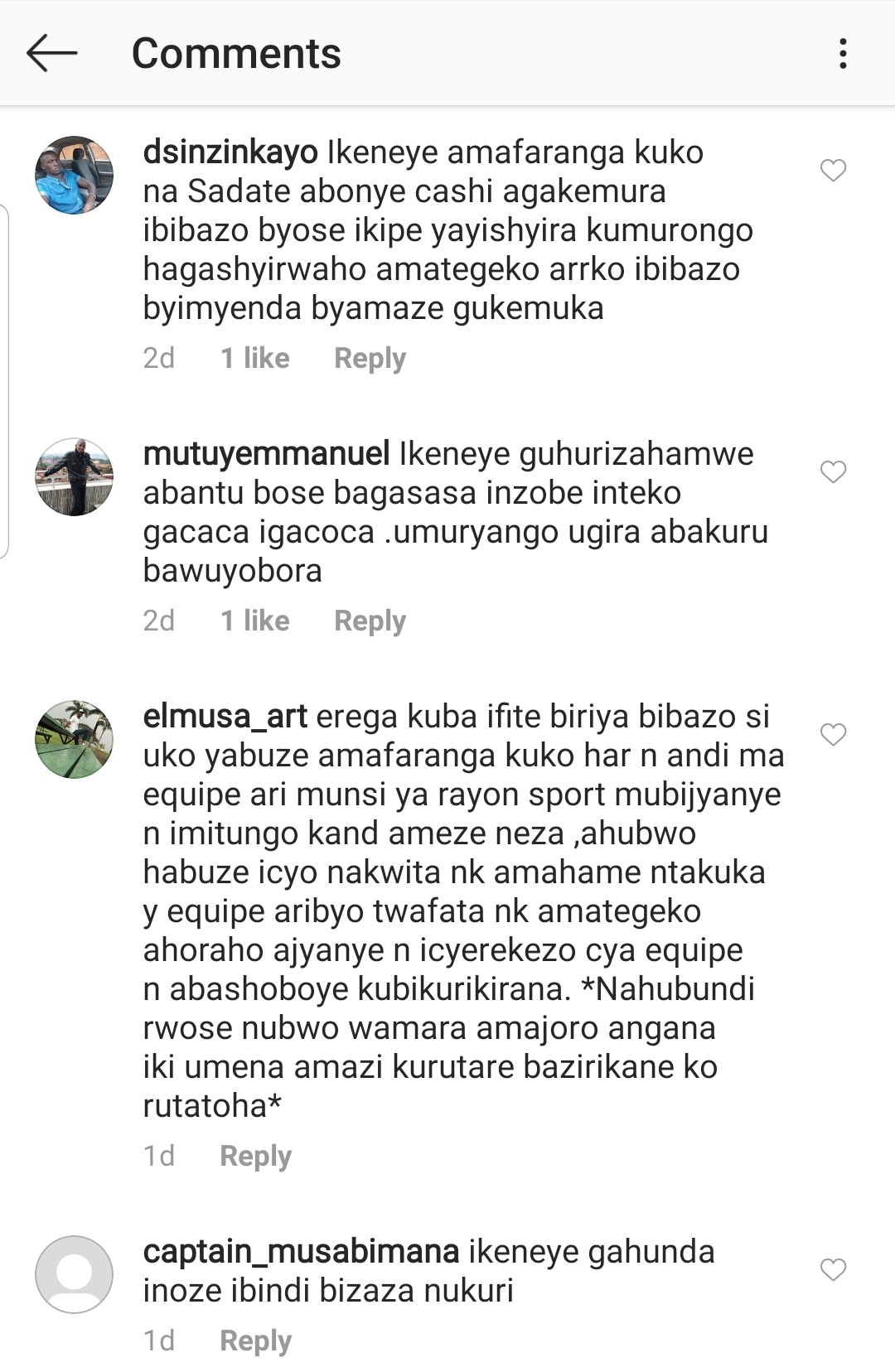Image resolution: width=895 pixels, height=1372 pixels.
Task: Open the mutuyemmanuel username link
Action: pyautogui.click(x=267, y=454)
